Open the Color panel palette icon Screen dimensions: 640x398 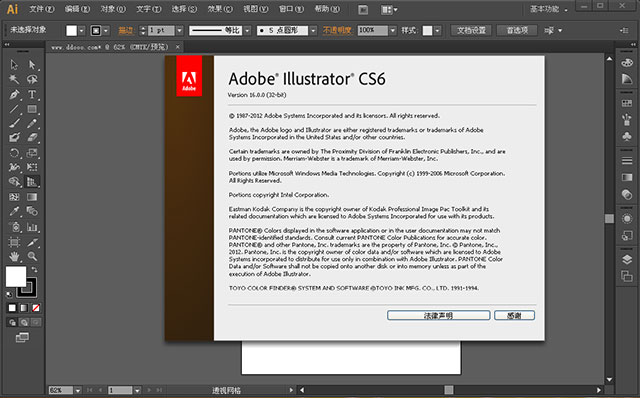click(627, 62)
